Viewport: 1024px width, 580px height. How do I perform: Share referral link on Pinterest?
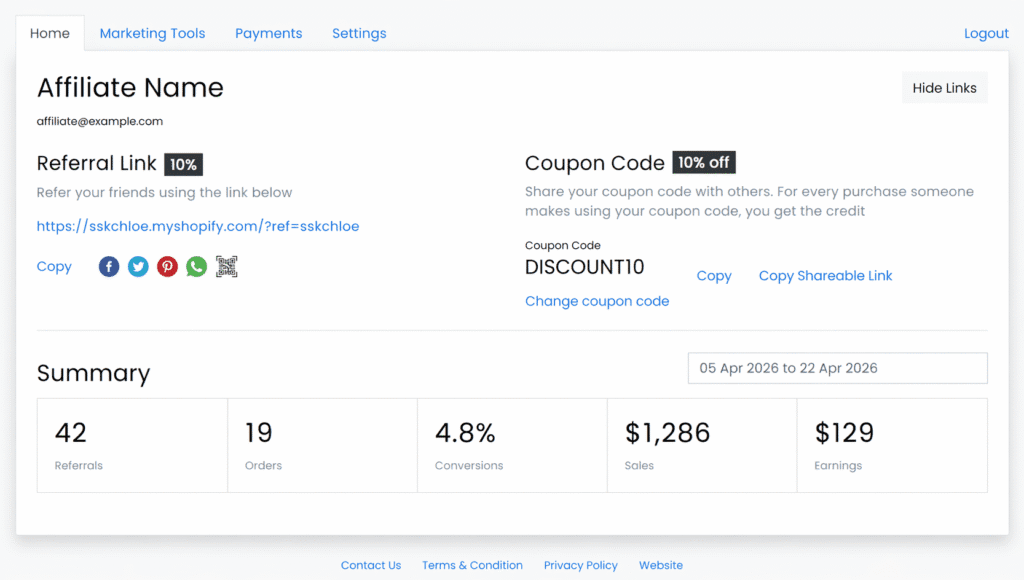point(166,266)
